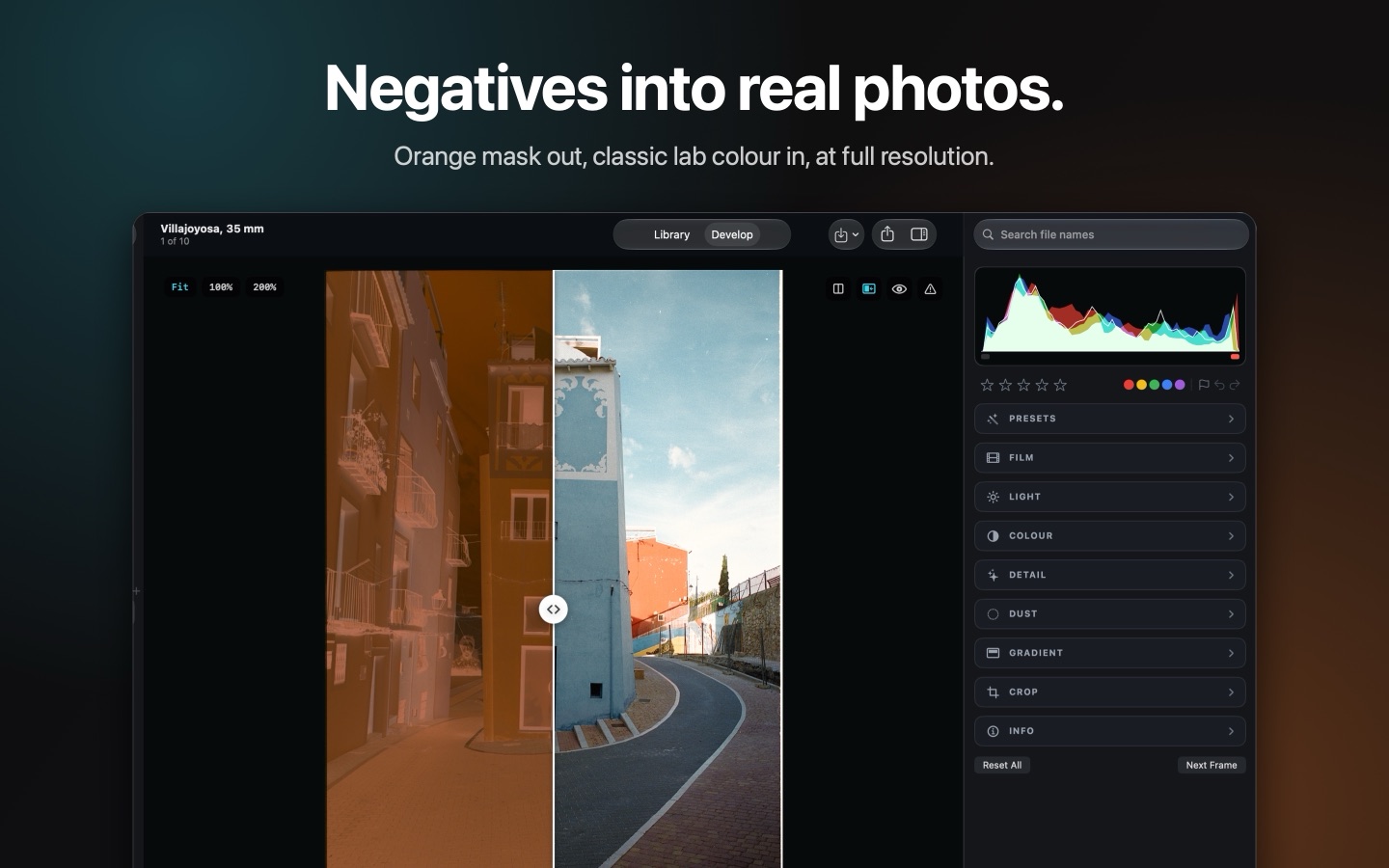Apply the red colour label
The width and height of the screenshot is (1389, 868).
click(1129, 385)
